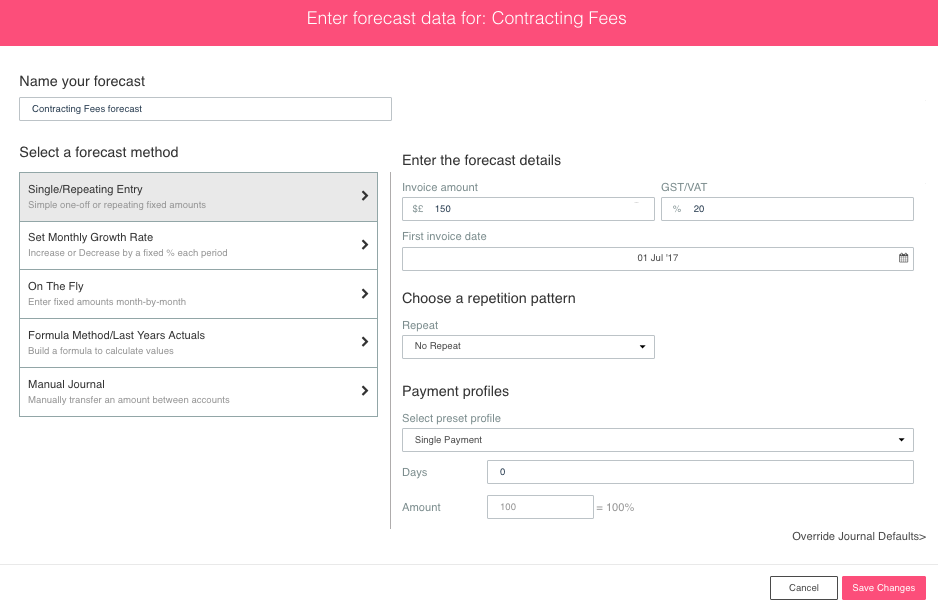
Task: Select the Single/Repeating Entry method
Action: pos(199,197)
